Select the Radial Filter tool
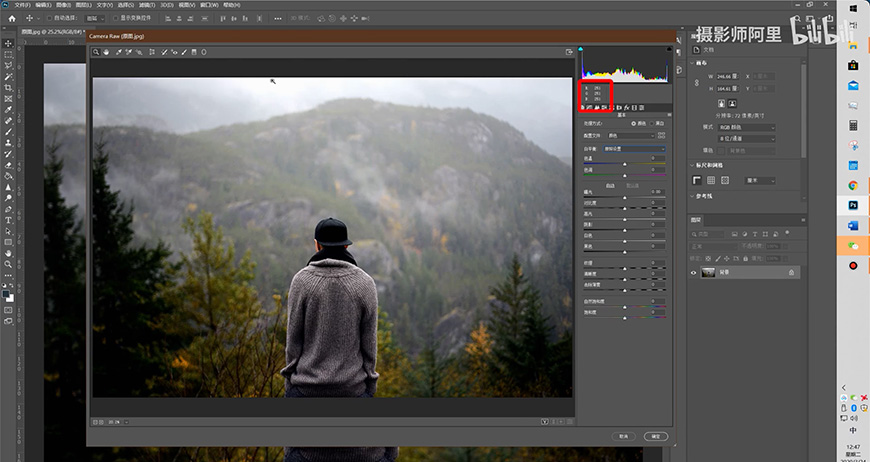This screenshot has width=870, height=462. (x=204, y=52)
